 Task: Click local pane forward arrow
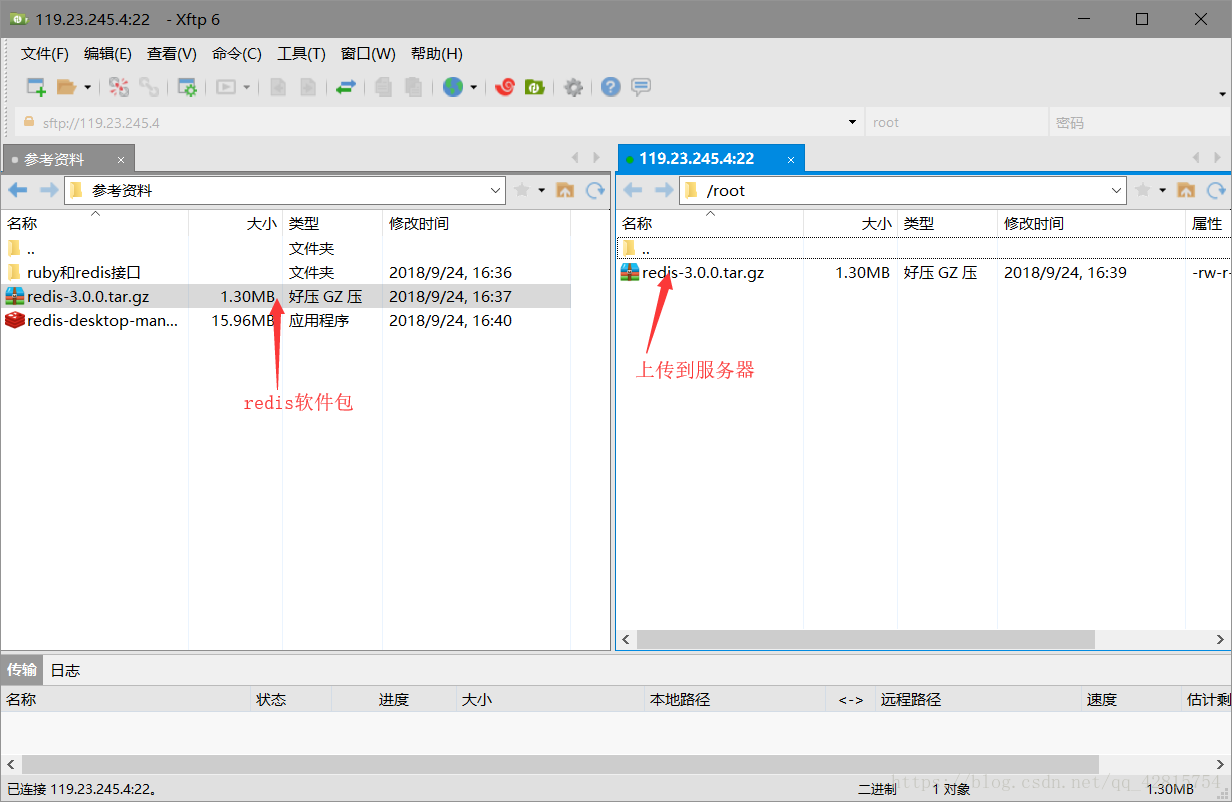49,190
